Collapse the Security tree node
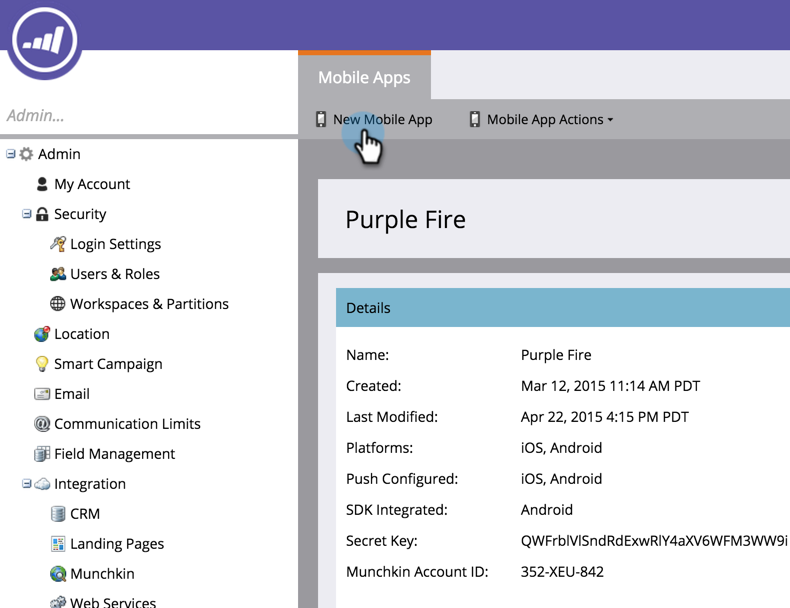Screen dimensions: 790x608 click(27, 214)
